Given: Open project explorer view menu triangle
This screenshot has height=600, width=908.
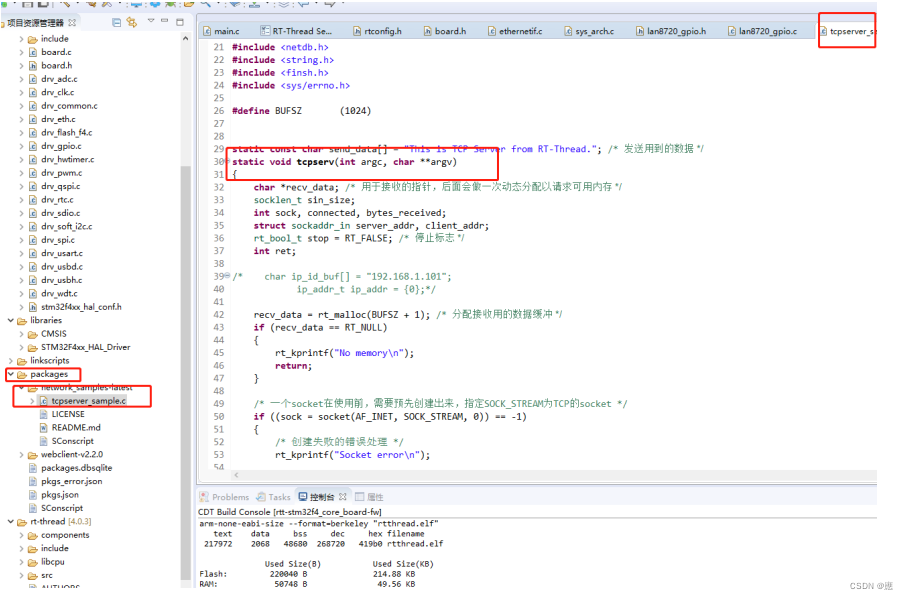Looking at the screenshot, I should [151, 21].
